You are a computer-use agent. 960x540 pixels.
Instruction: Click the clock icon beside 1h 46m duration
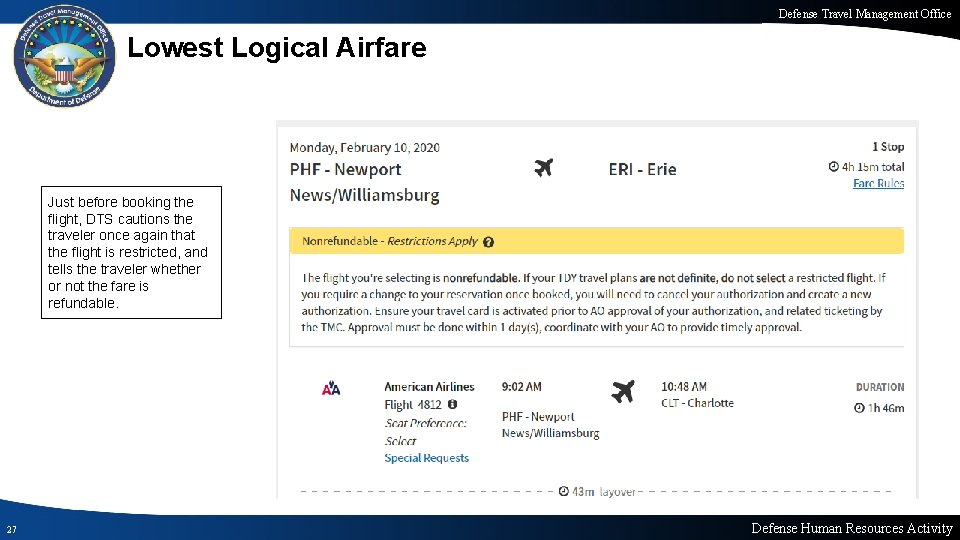(860, 407)
